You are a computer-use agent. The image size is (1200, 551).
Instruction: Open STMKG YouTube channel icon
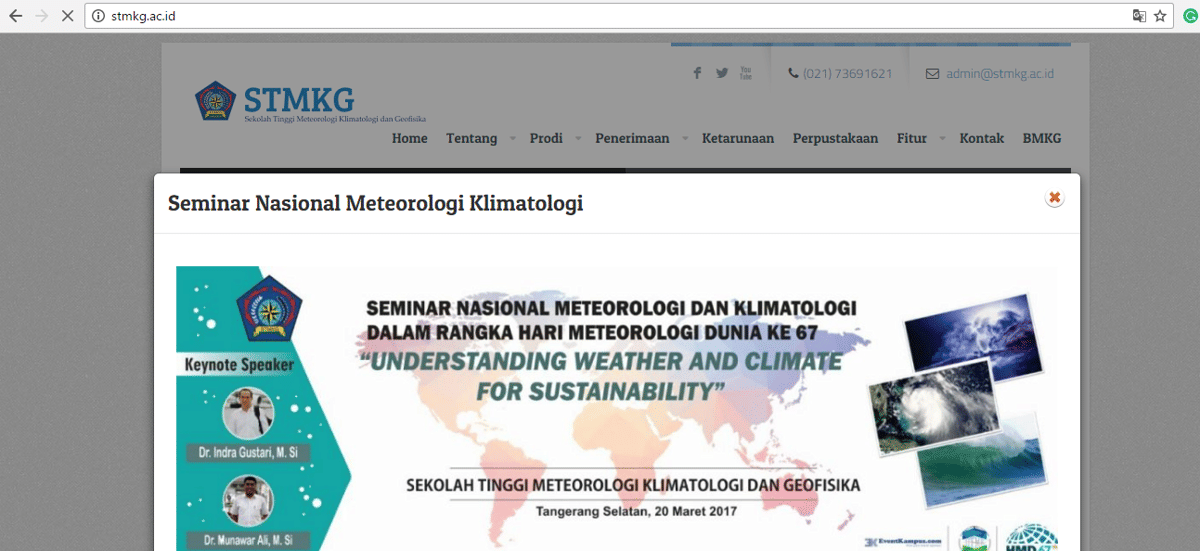pyautogui.click(x=746, y=73)
